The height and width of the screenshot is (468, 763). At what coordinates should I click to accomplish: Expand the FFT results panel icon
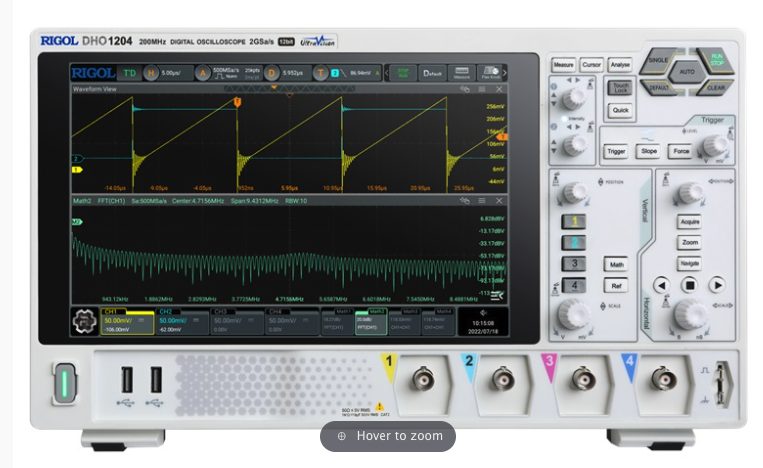pyautogui.click(x=497, y=295)
